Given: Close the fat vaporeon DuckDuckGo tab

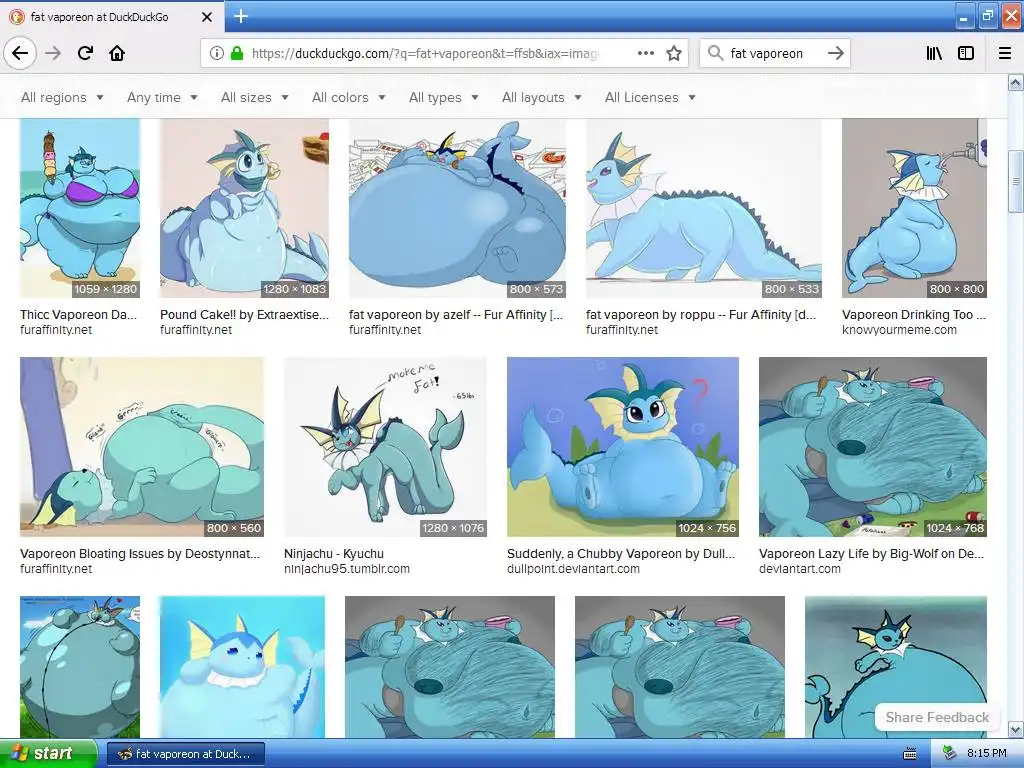Looking at the screenshot, I should [x=207, y=17].
